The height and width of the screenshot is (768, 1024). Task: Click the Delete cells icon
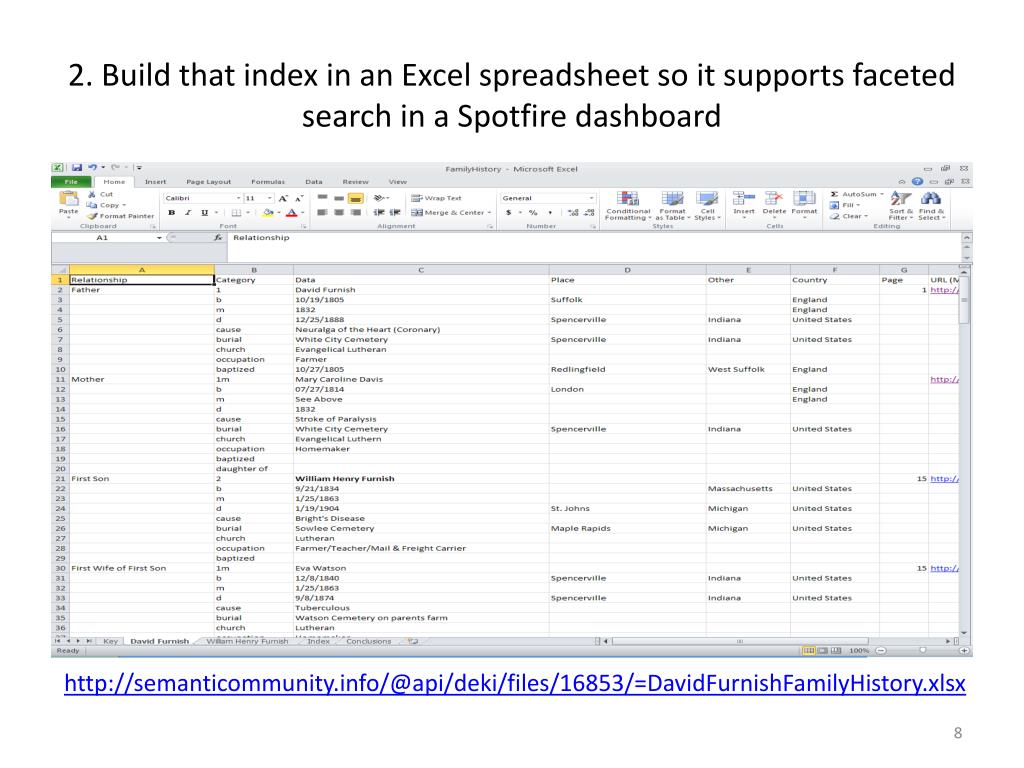point(774,198)
